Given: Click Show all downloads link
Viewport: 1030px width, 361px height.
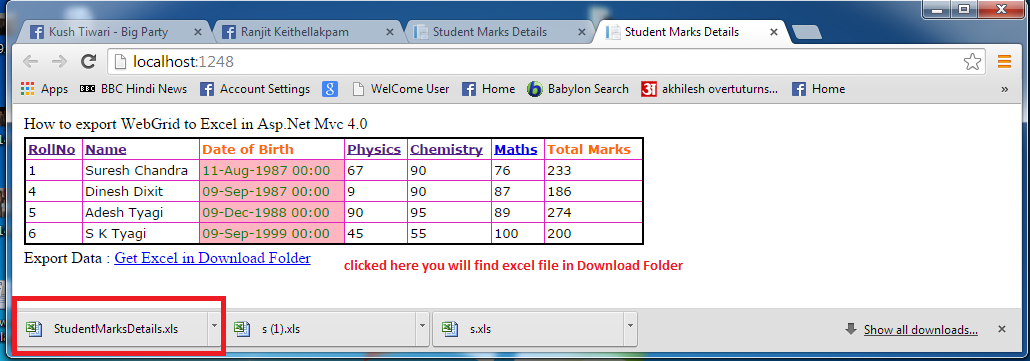Looking at the screenshot, I should pos(920,329).
